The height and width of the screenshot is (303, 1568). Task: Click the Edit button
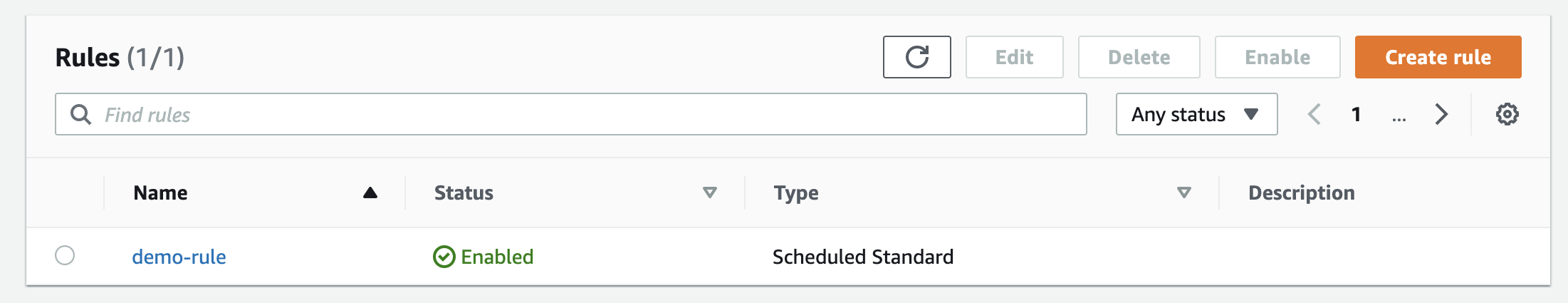click(1014, 57)
